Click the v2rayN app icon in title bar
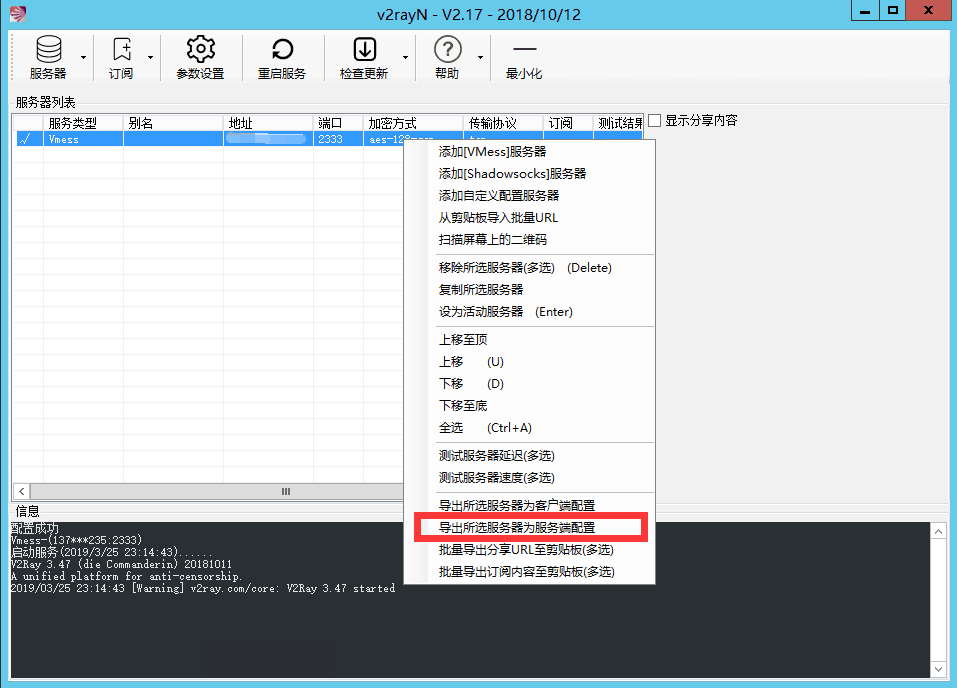 point(14,11)
